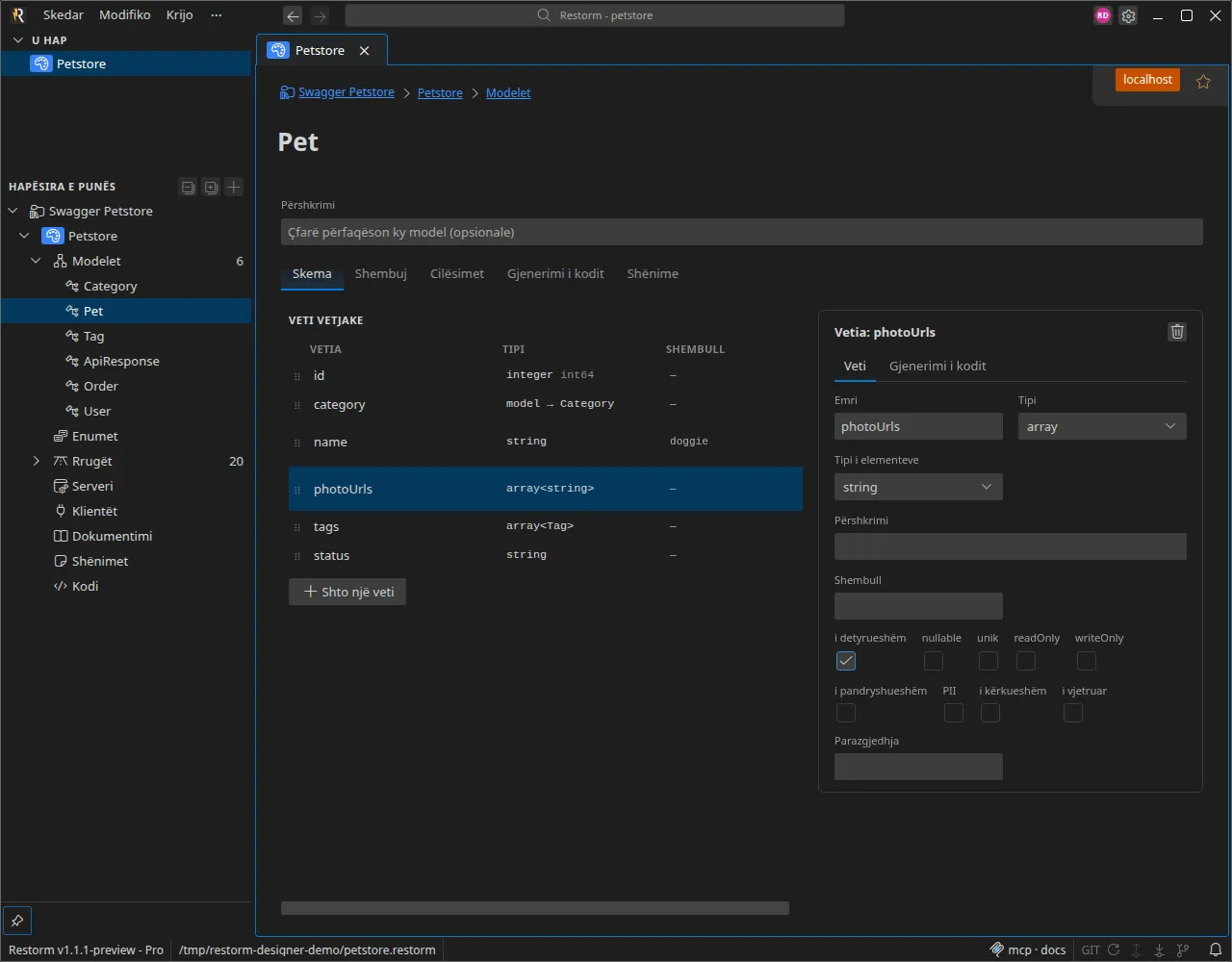Collapse the Swagger Petstore tree node
This screenshot has width=1232, height=962.
click(13, 211)
